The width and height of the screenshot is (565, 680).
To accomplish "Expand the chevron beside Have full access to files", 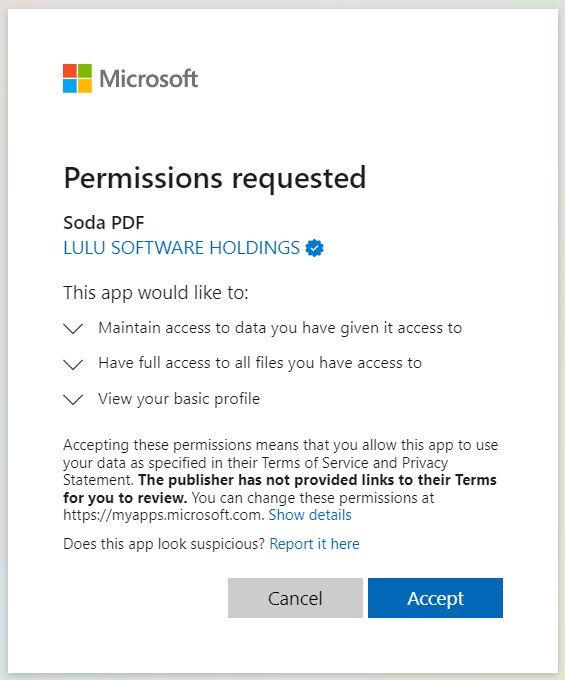I will tap(73, 364).
